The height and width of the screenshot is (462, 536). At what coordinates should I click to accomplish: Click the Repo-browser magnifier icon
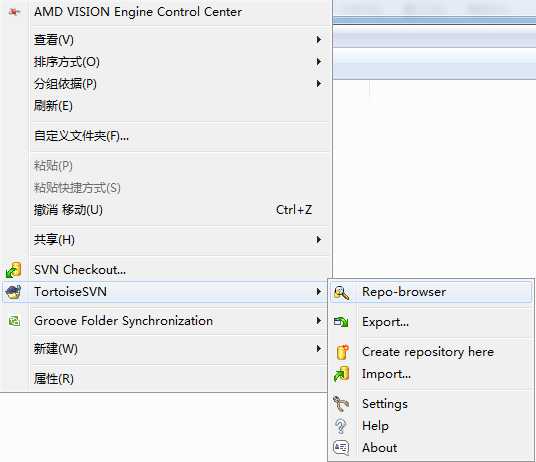point(341,293)
